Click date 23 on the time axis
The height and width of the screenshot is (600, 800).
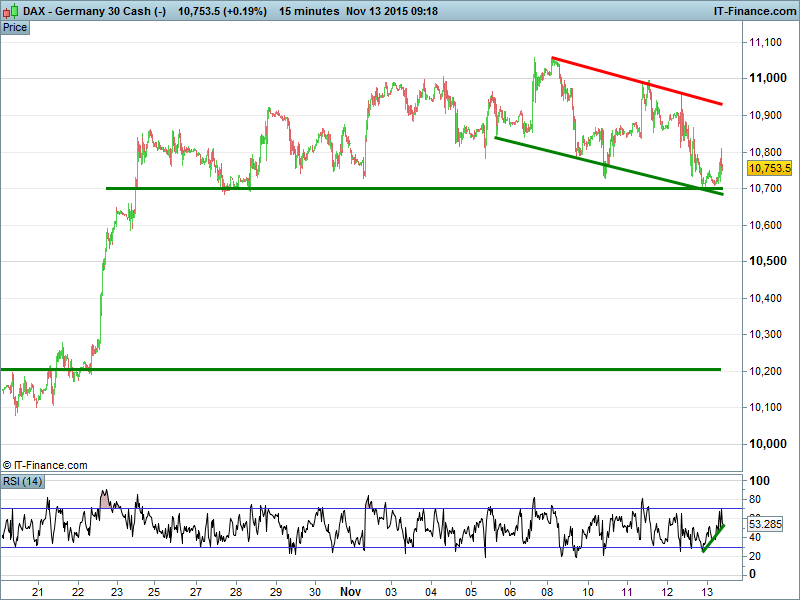click(117, 591)
